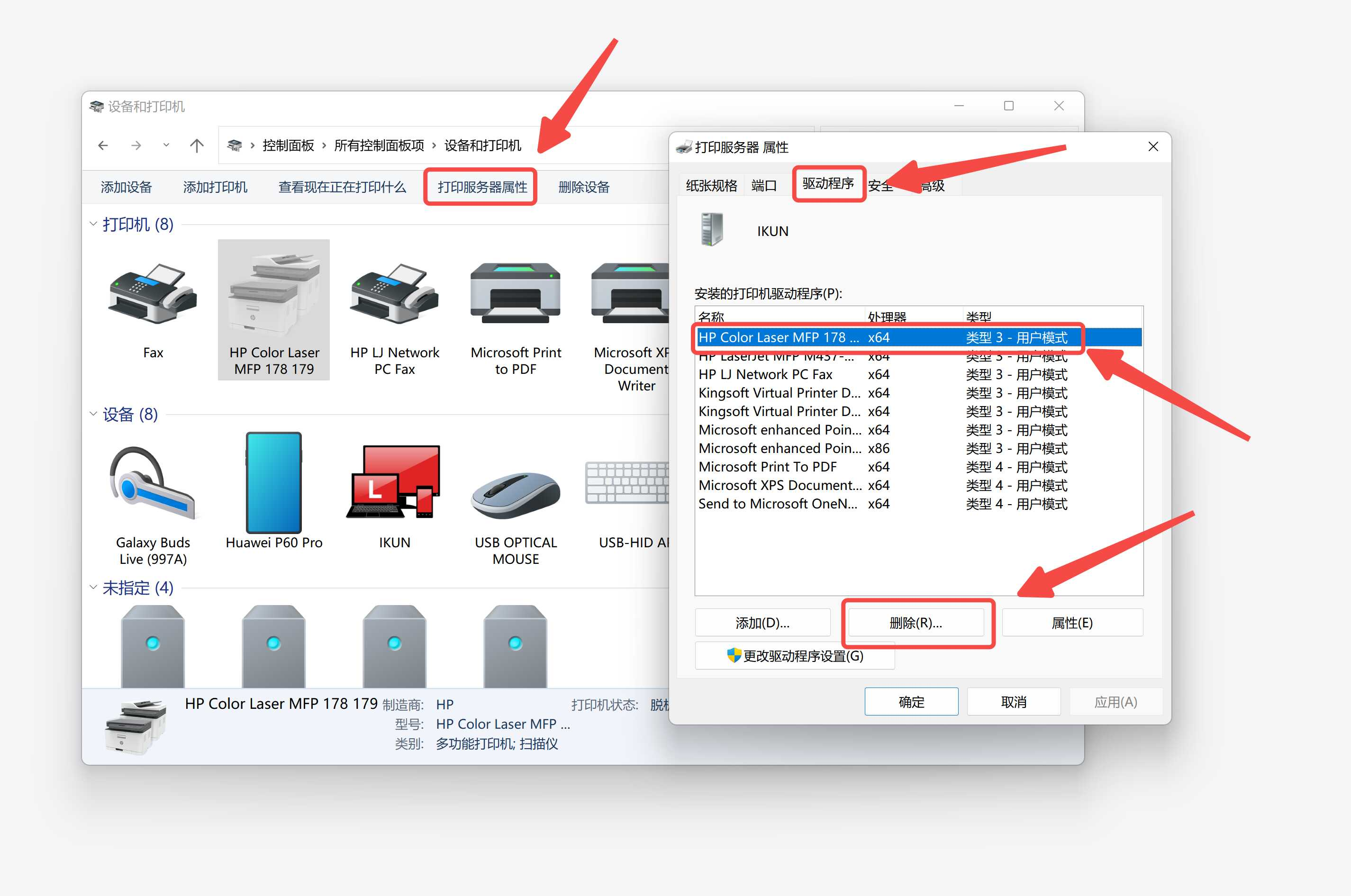Image resolution: width=1351 pixels, height=896 pixels.
Task: Cancel the dialog with 取消
Action: [x=1014, y=701]
